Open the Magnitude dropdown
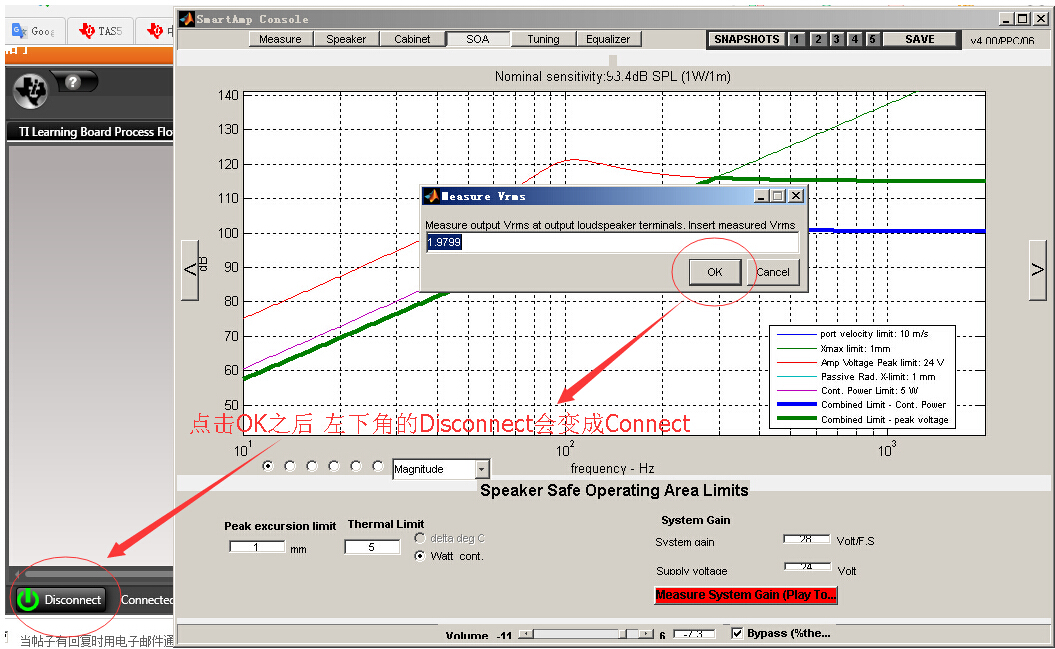1055x649 pixels. pos(482,469)
